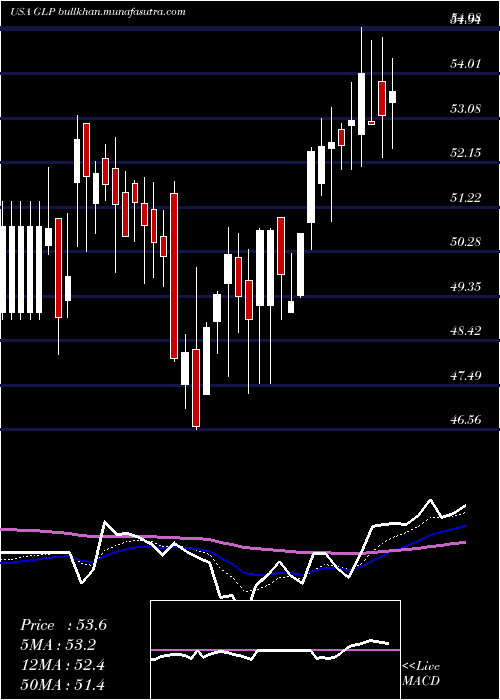500x700 pixels.
Task: Click the '5MA : 53.2' readout
Action: [x=59, y=645]
